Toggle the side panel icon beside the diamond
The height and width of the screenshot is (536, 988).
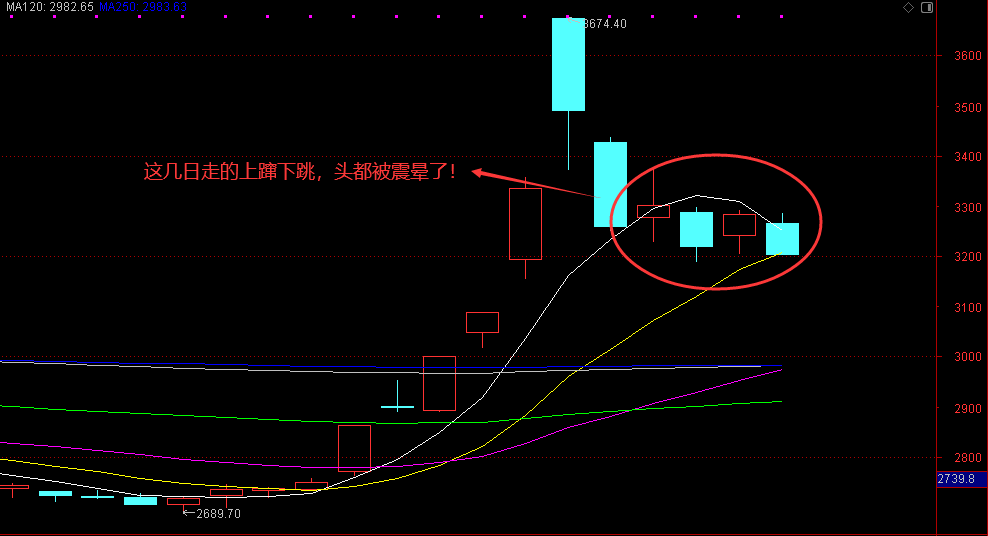(x=926, y=7)
